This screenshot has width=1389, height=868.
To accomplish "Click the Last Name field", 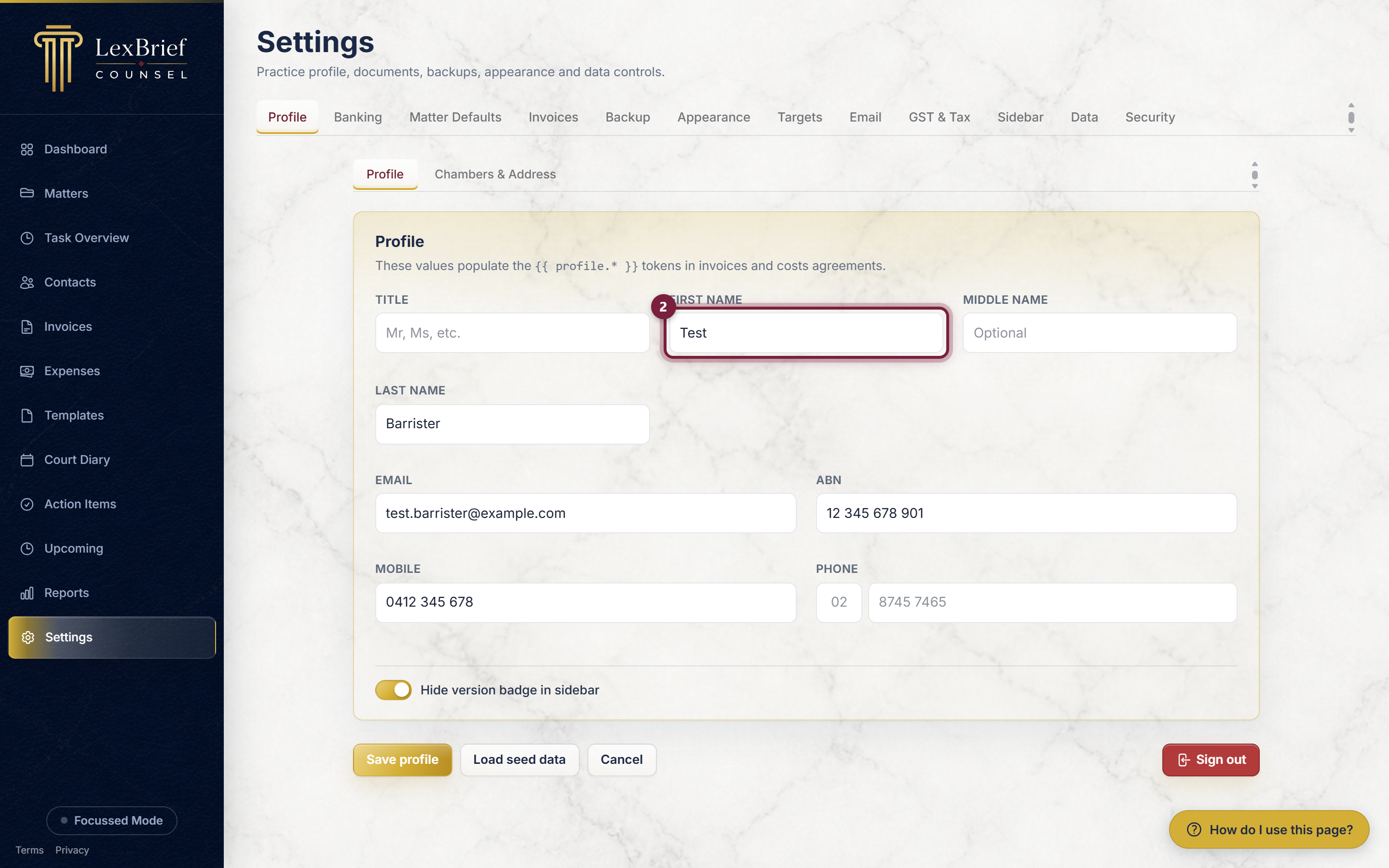I will coord(512,424).
